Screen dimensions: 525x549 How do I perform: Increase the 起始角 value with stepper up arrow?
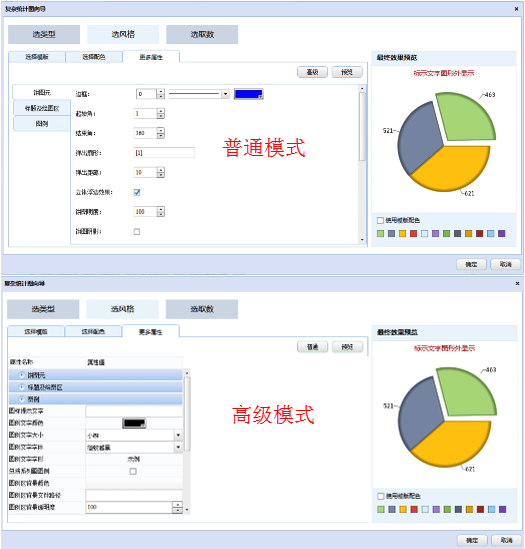coord(161,111)
